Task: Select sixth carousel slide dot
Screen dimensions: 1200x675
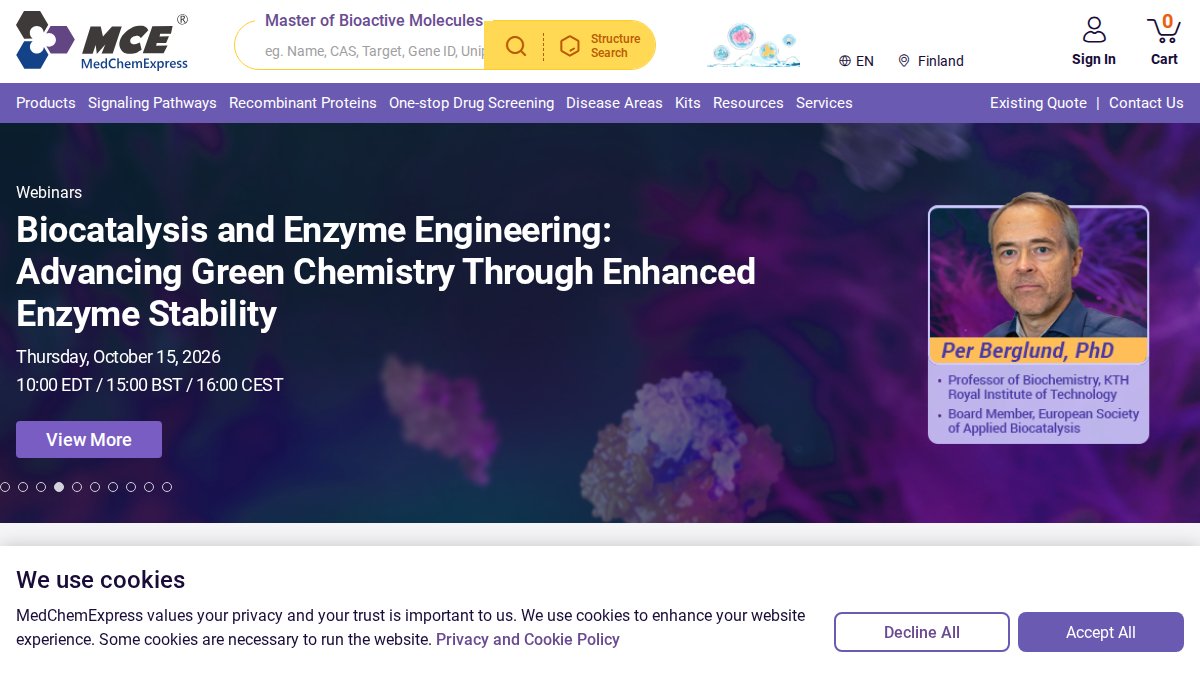Action: point(95,487)
